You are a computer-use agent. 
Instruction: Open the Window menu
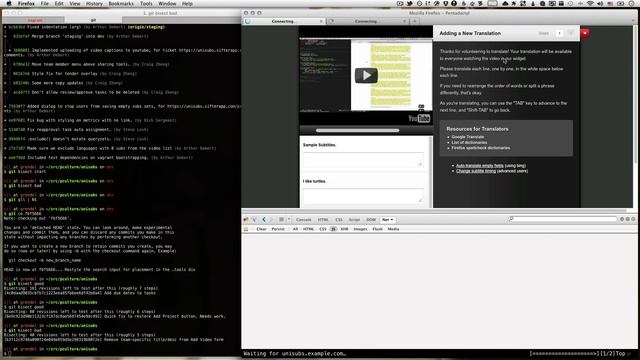(x=167, y=4)
